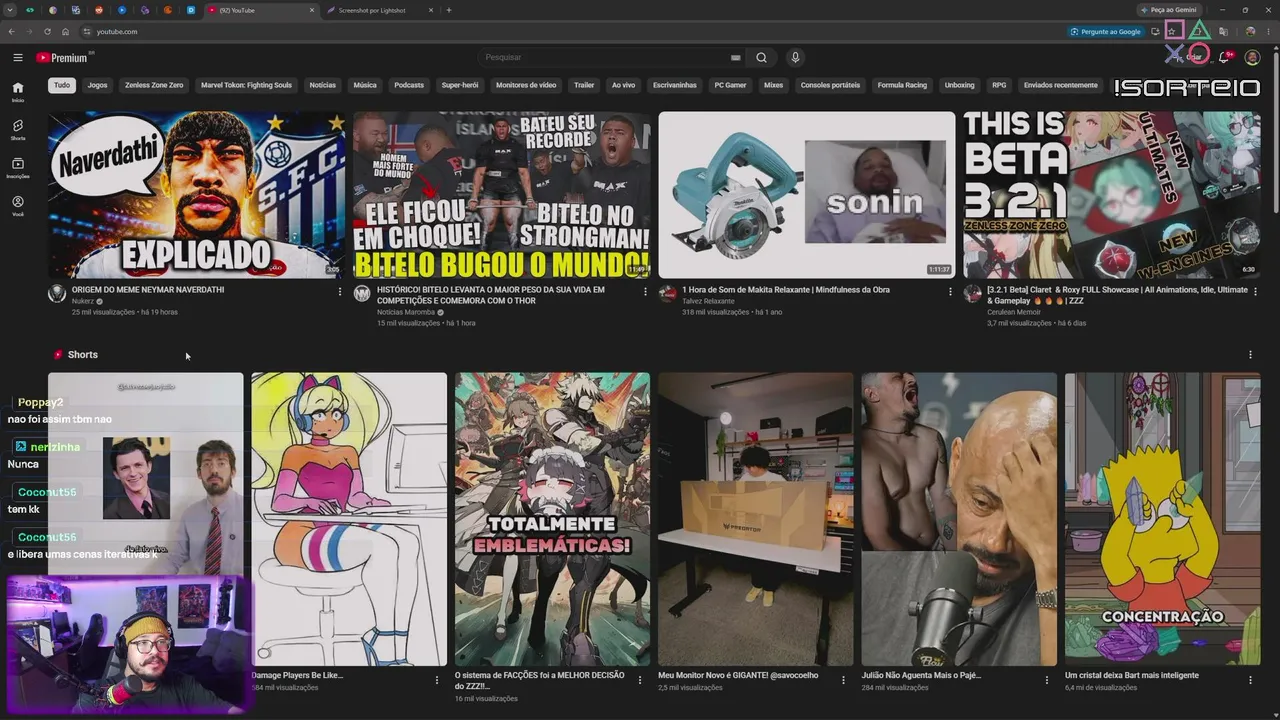
Task: Close the Screenshot por Lightshot tab
Action: (431, 10)
